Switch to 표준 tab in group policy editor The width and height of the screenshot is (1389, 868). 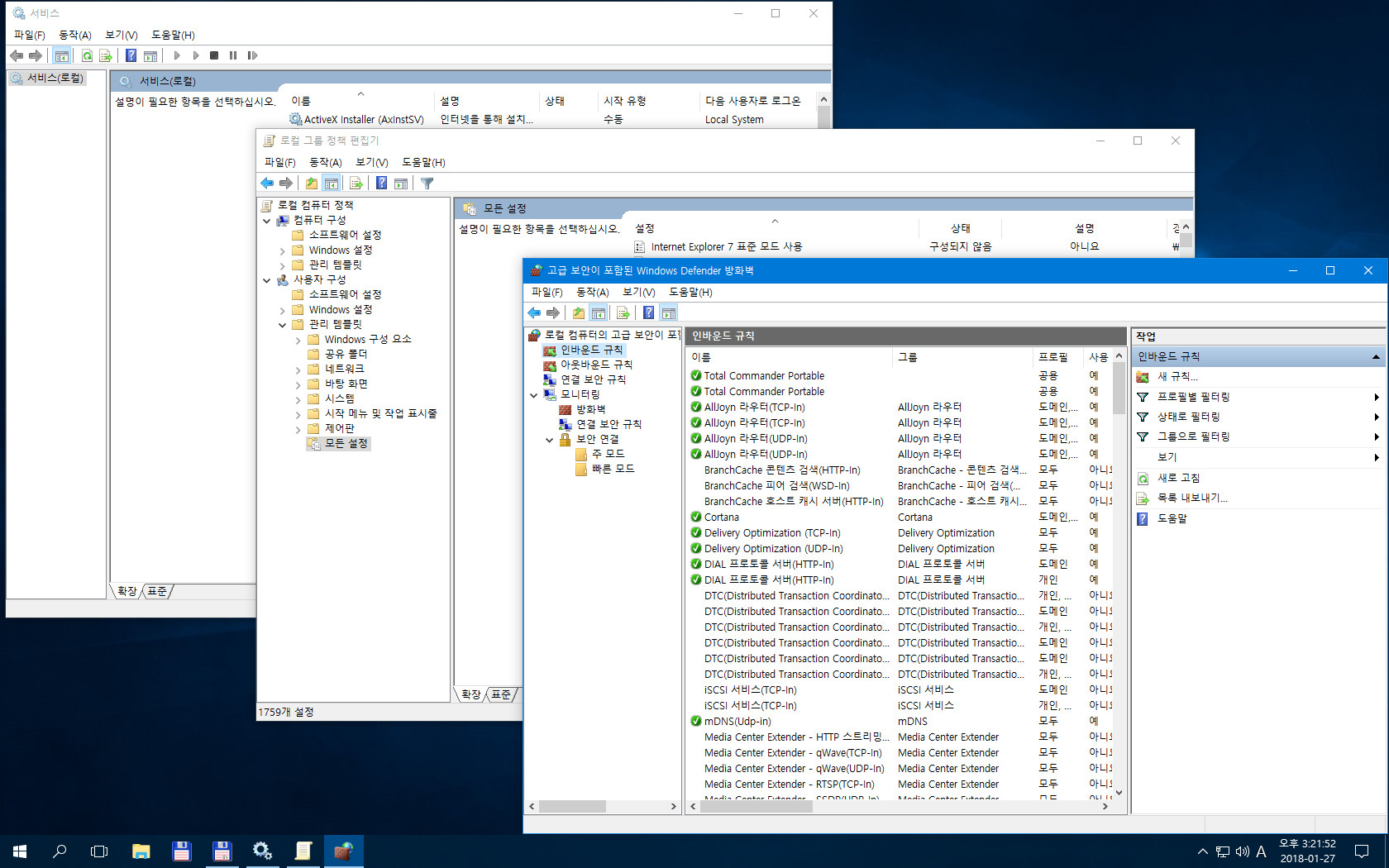[502, 694]
